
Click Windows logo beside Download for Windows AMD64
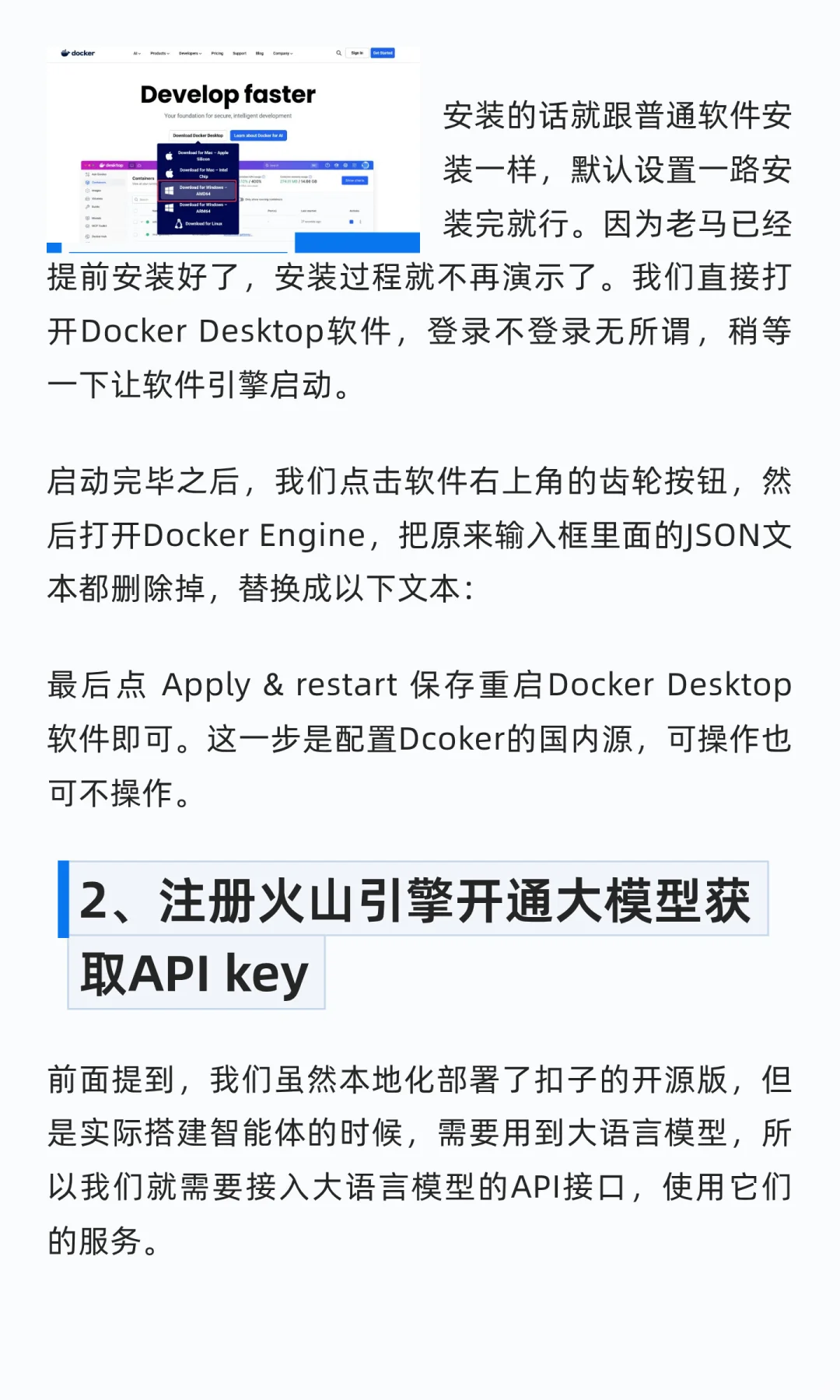point(169,191)
